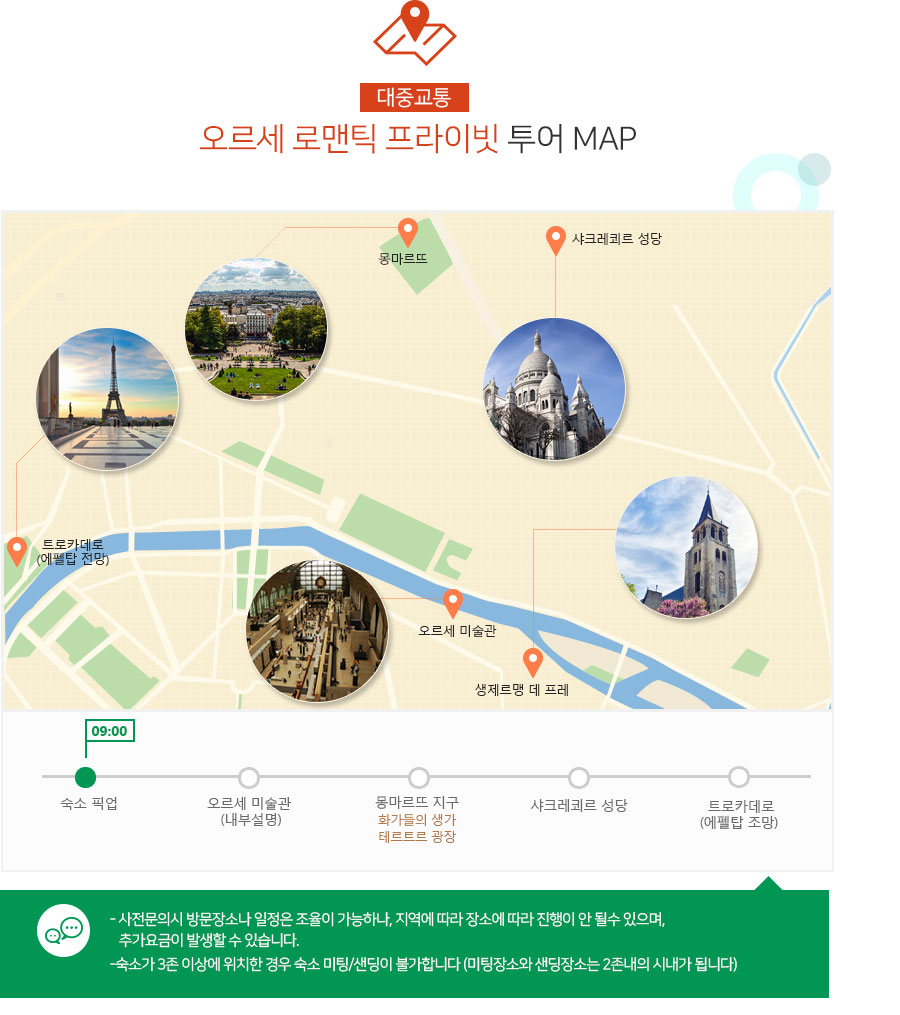
Task: Open the Eiffel Tower circular photo
Action: coord(107,399)
